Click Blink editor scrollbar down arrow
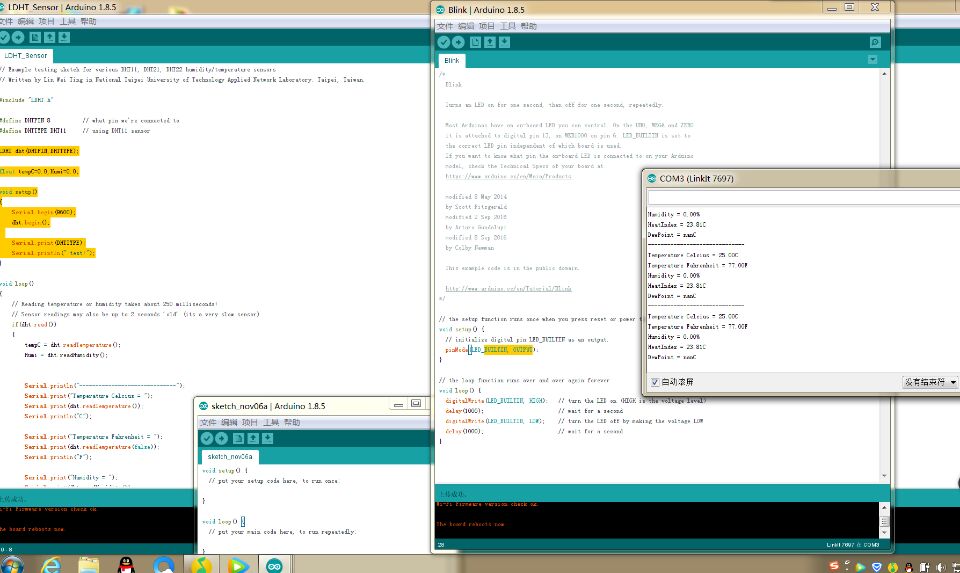This screenshot has height=573, width=960. pyautogui.click(x=884, y=476)
